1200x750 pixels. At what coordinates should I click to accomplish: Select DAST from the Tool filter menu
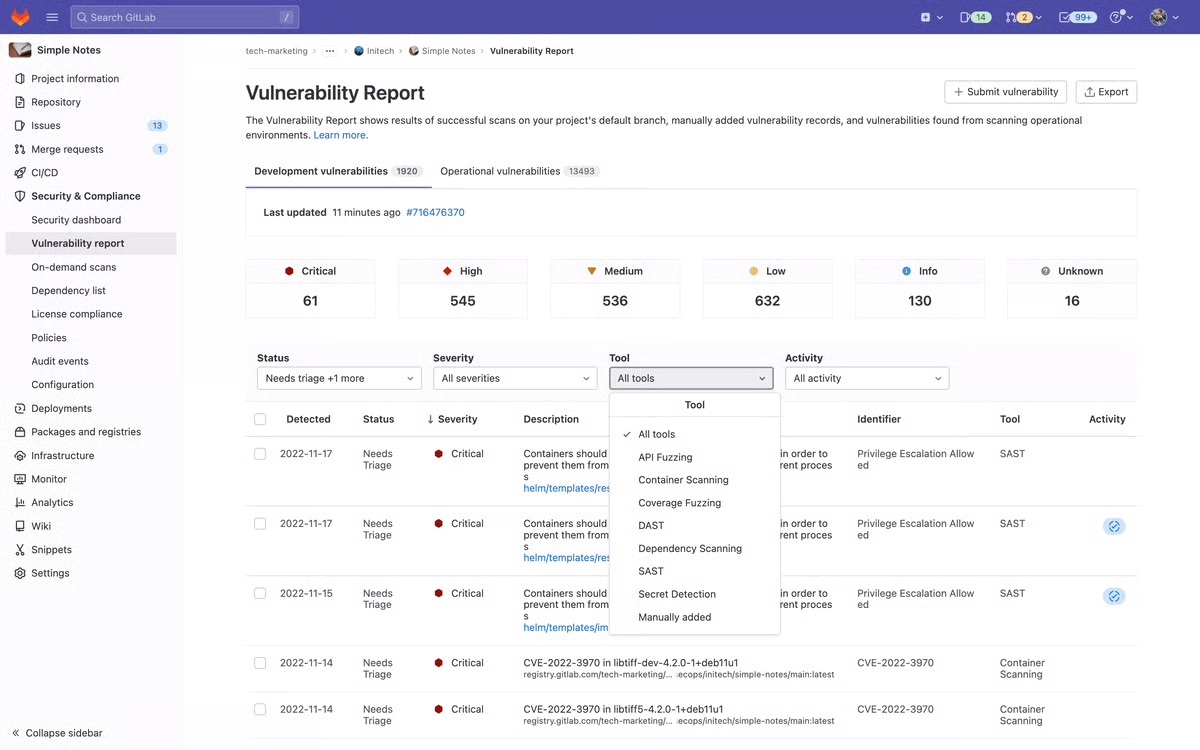click(x=652, y=525)
